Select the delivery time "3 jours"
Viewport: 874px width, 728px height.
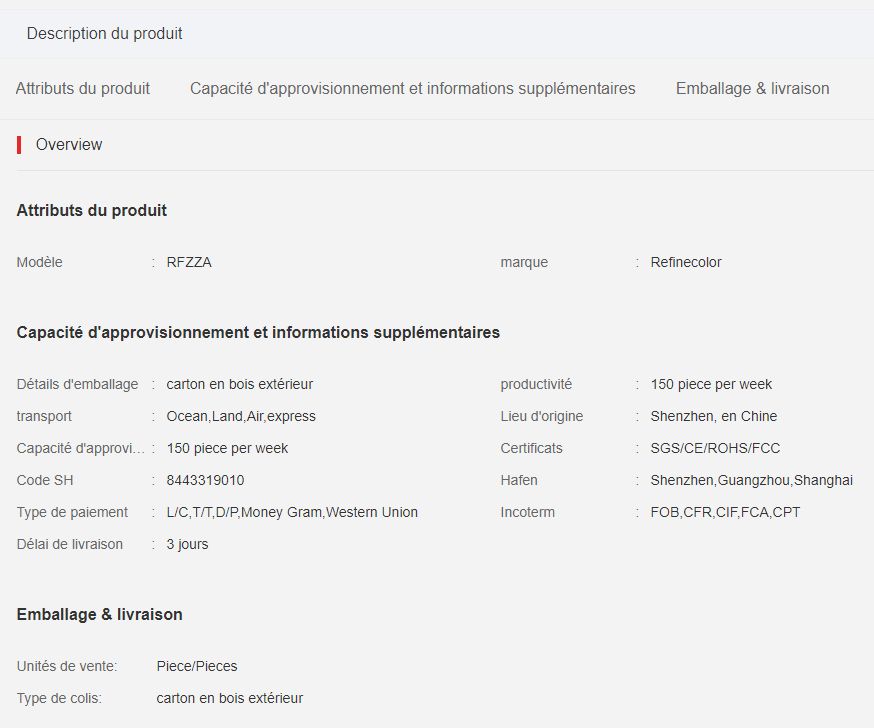[x=186, y=544]
